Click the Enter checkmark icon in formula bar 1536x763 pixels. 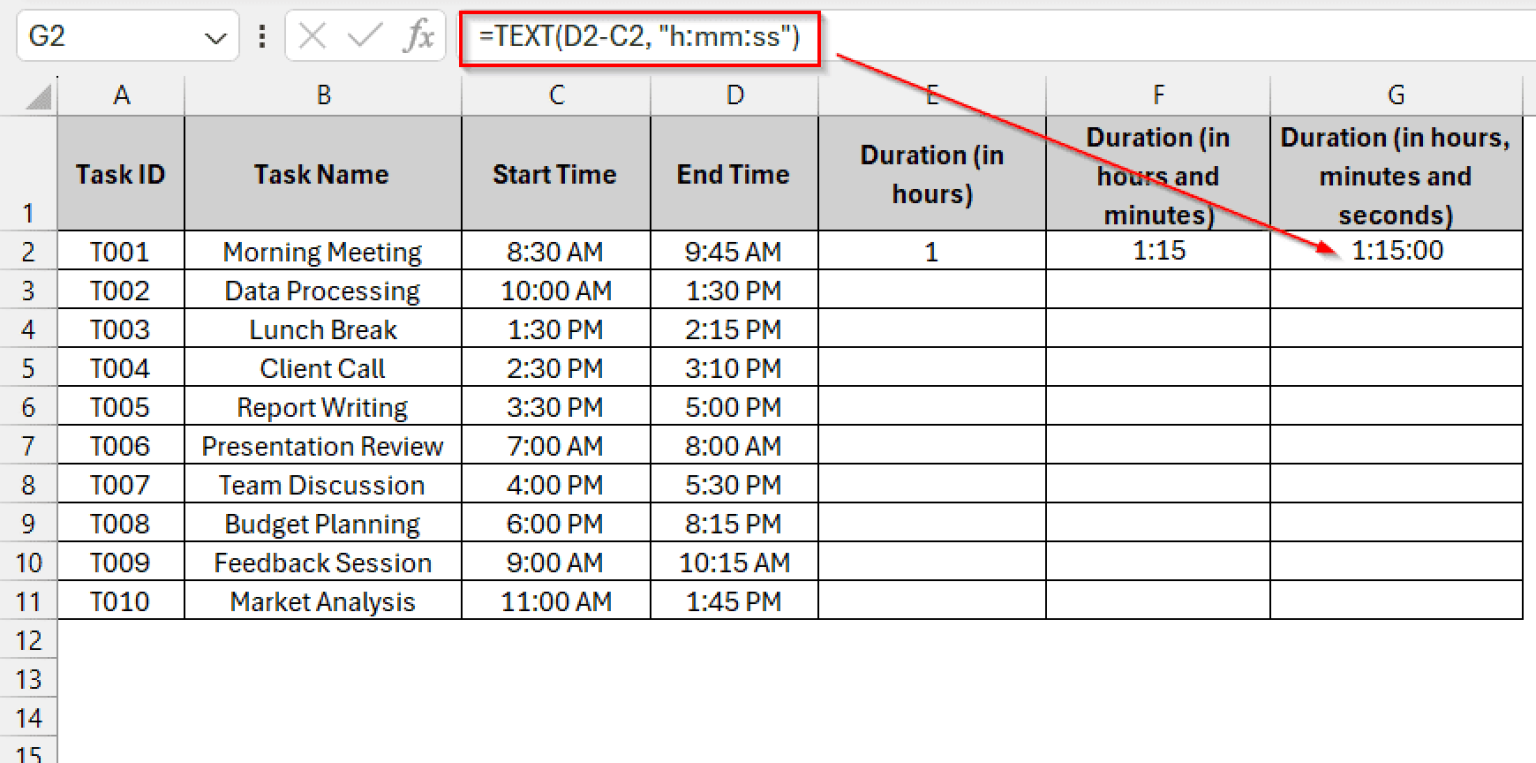click(x=364, y=35)
